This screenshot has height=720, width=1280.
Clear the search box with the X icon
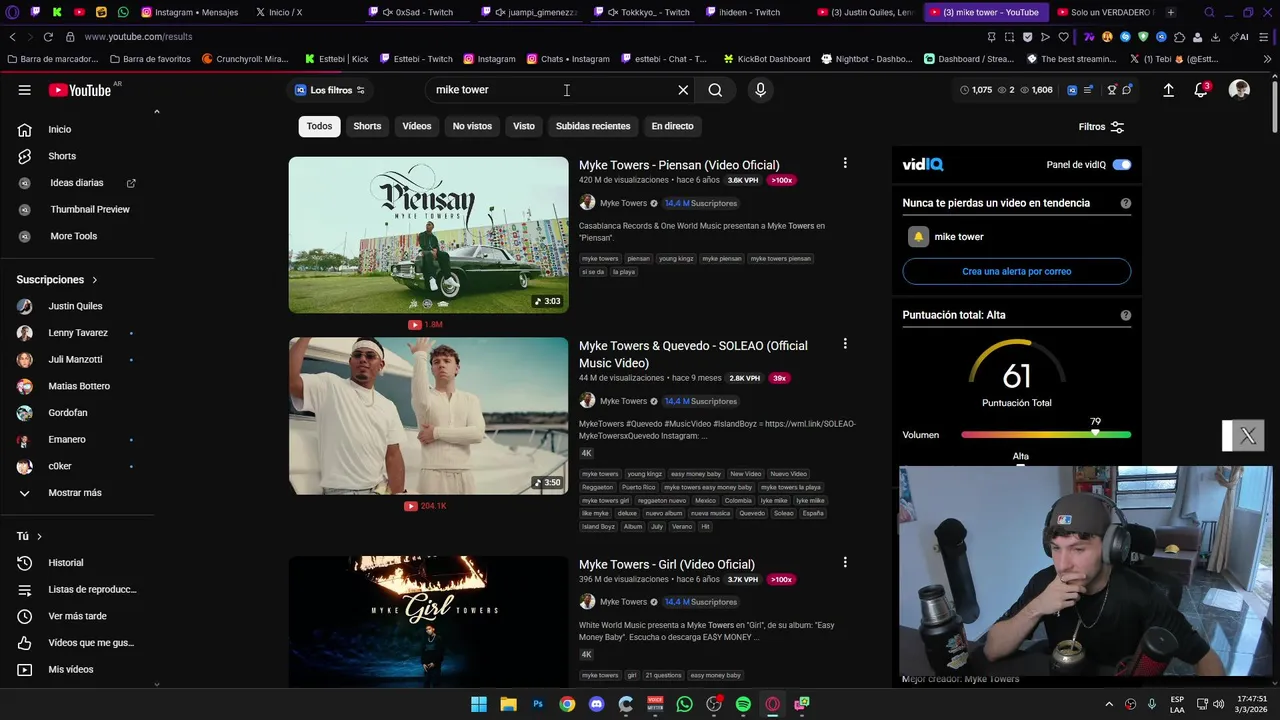point(683,90)
